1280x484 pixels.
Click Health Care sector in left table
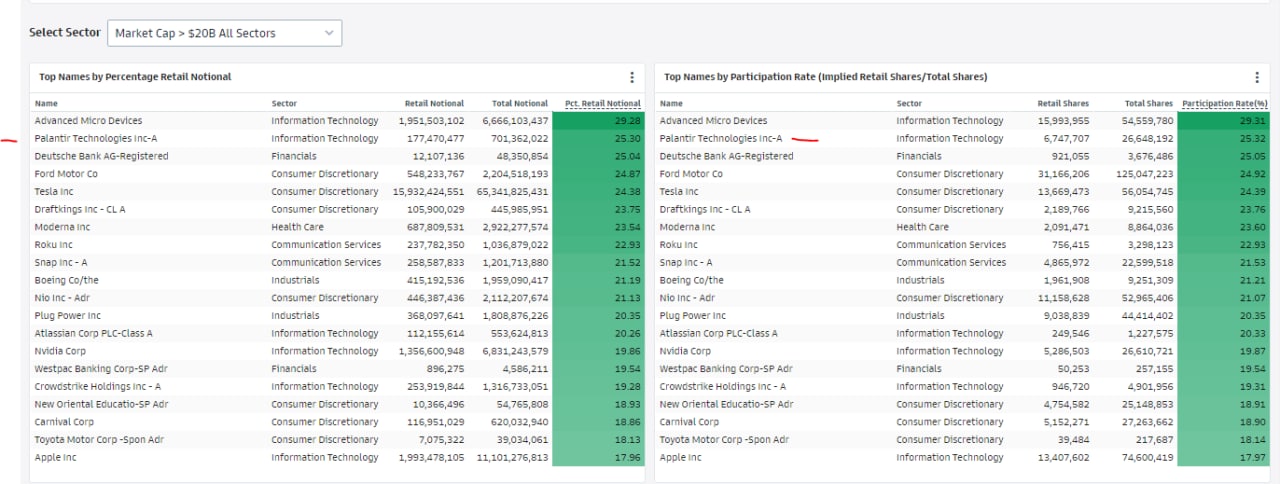(298, 227)
